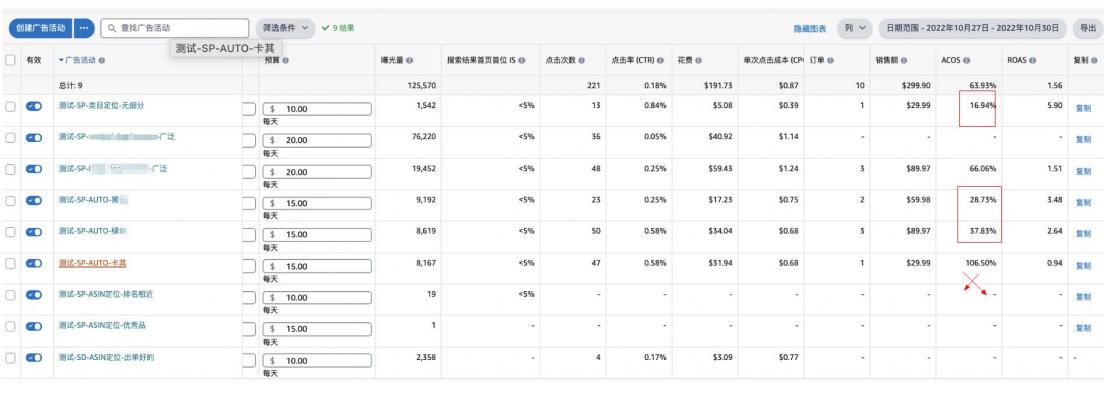Click the 点击率 (CTR) info icon
Screen dimensions: 1104x405
[x=661, y=60]
